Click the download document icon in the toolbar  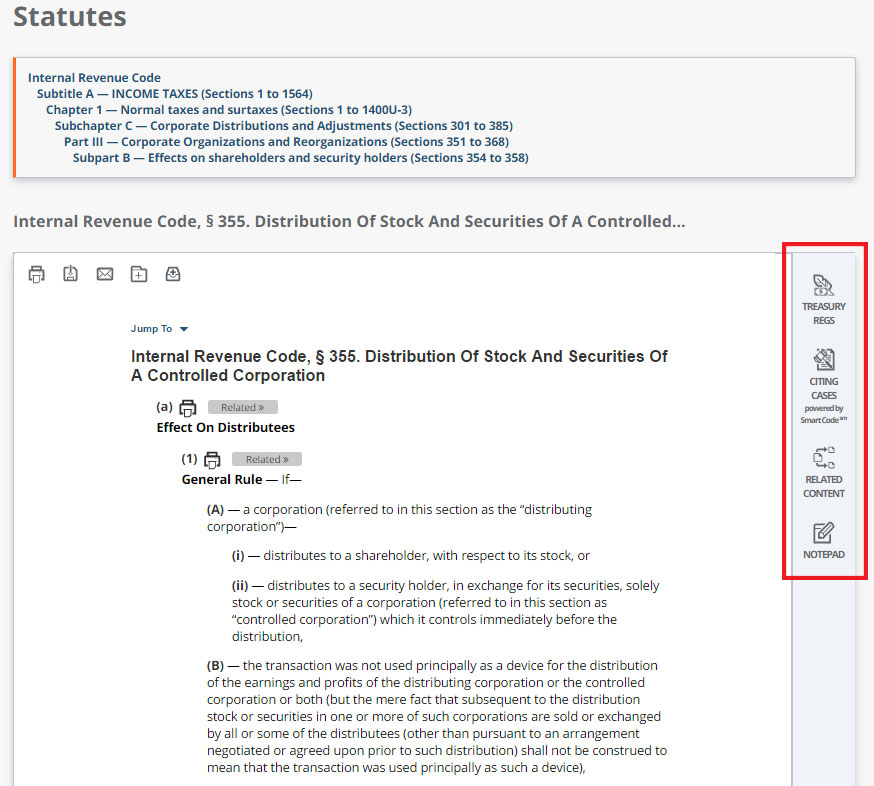[71, 274]
